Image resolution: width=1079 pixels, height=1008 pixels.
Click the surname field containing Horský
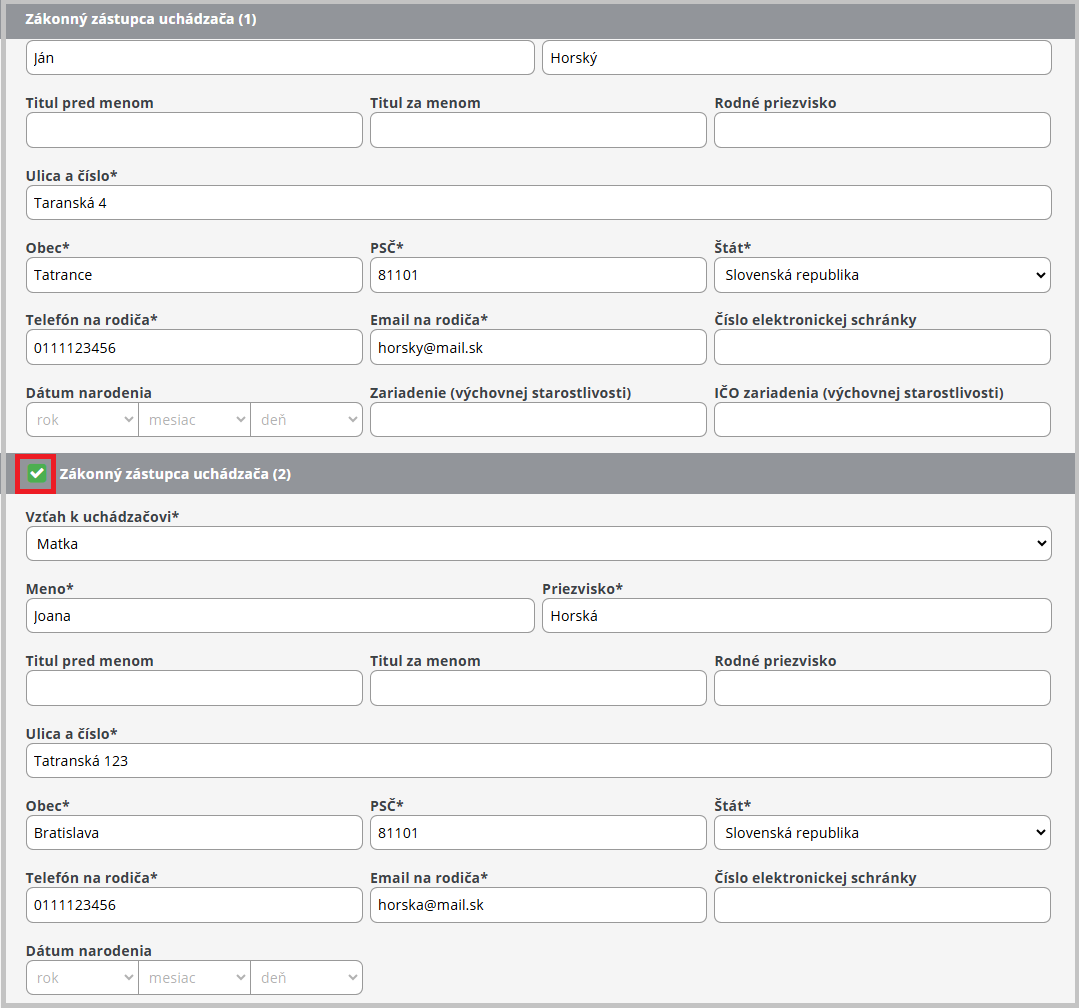pos(797,58)
